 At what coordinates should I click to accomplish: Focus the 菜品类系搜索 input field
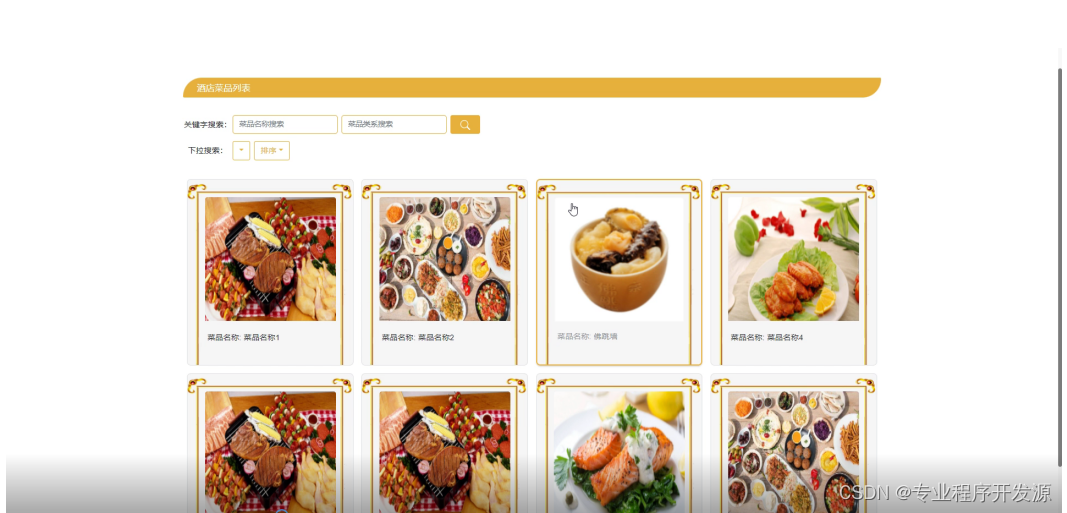pyautogui.click(x=394, y=125)
